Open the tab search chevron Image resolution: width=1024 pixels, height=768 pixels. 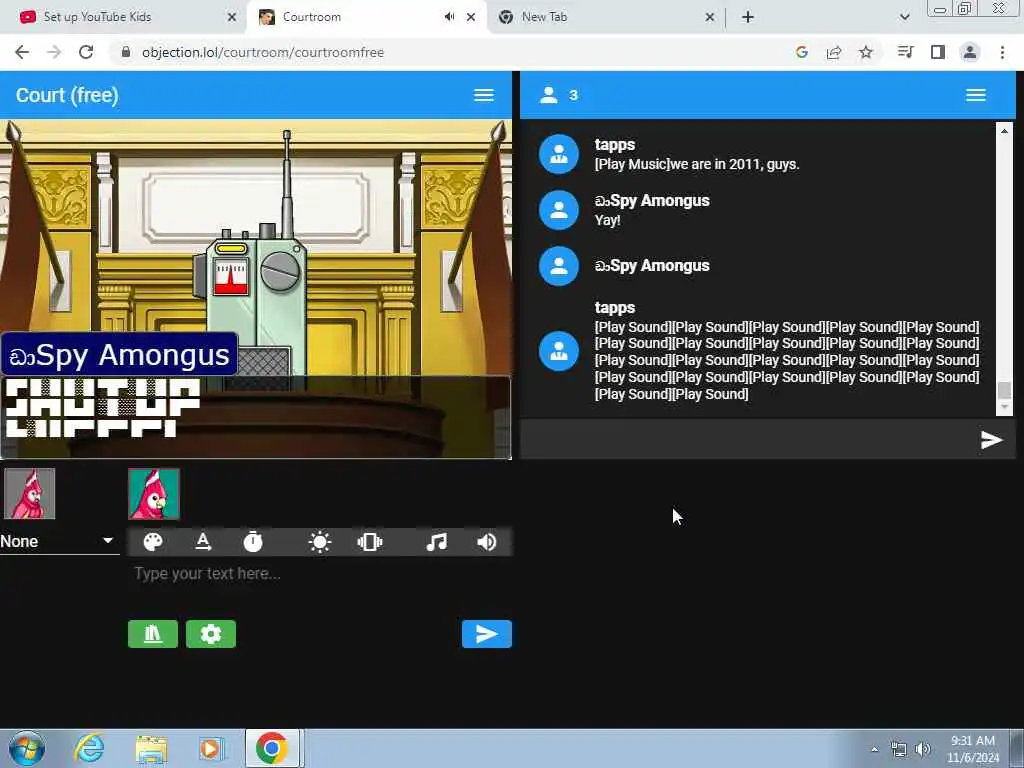point(904,17)
